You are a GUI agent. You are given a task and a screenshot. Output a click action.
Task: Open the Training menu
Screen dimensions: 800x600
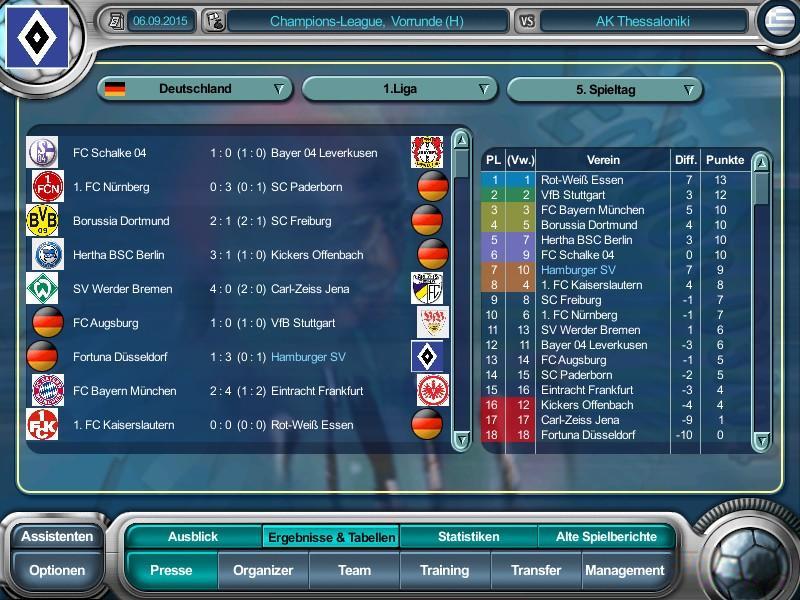click(x=445, y=570)
